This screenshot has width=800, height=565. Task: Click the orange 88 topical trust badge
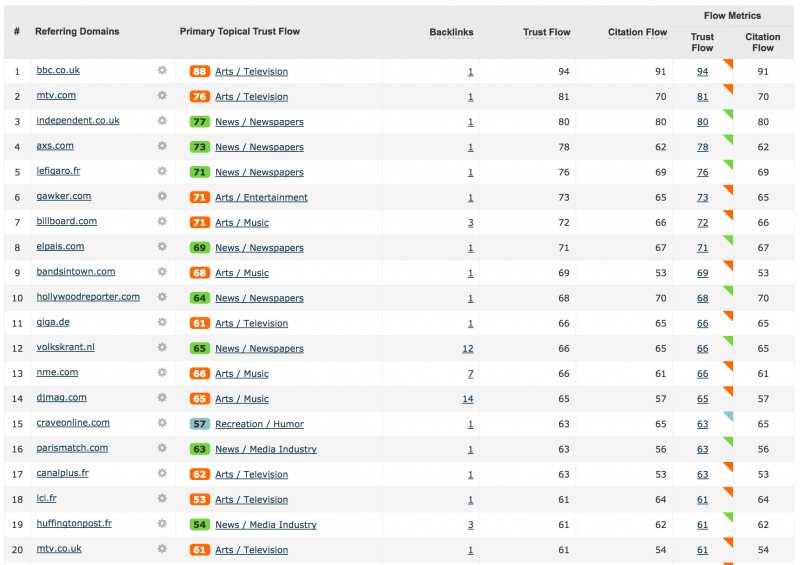(199, 71)
